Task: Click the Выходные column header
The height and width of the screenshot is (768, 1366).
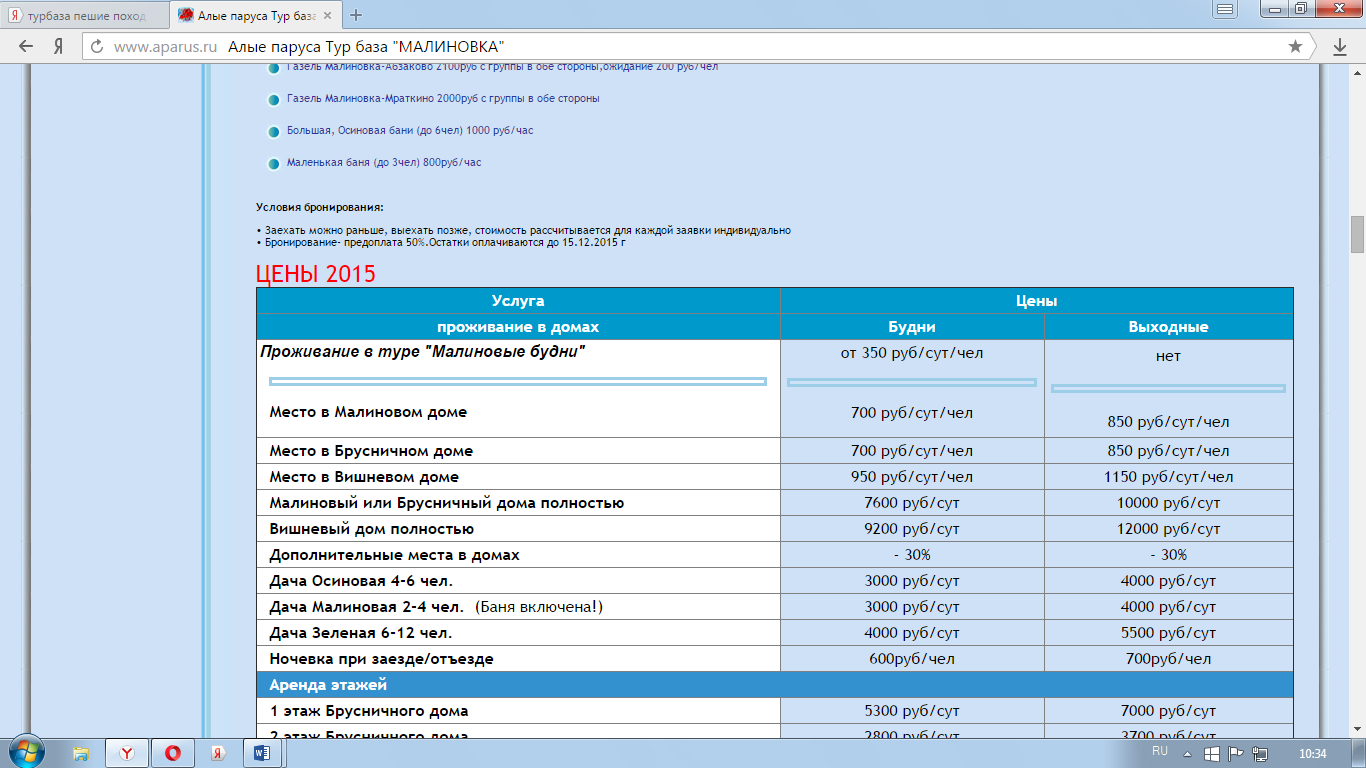Action: (1168, 327)
